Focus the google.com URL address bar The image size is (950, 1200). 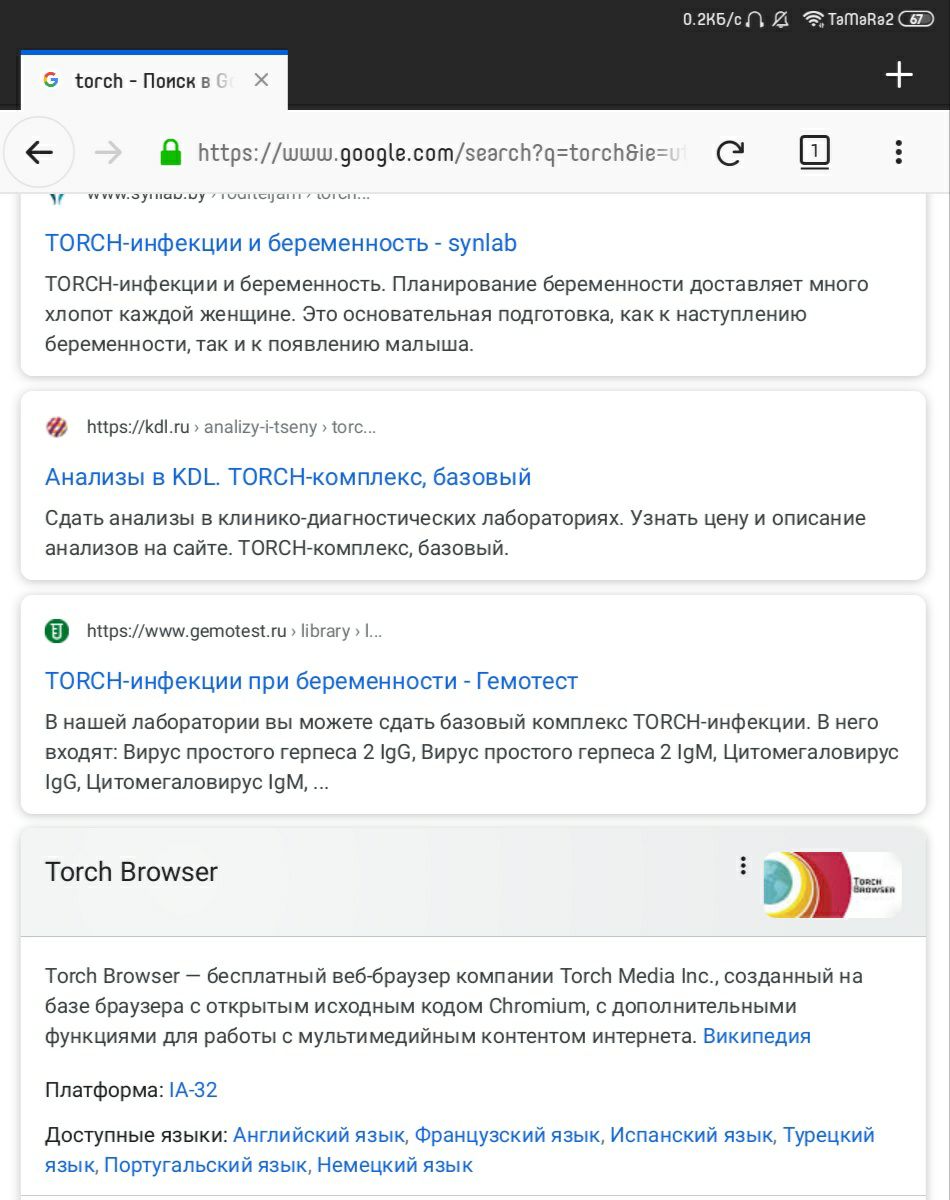pyautogui.click(x=442, y=153)
